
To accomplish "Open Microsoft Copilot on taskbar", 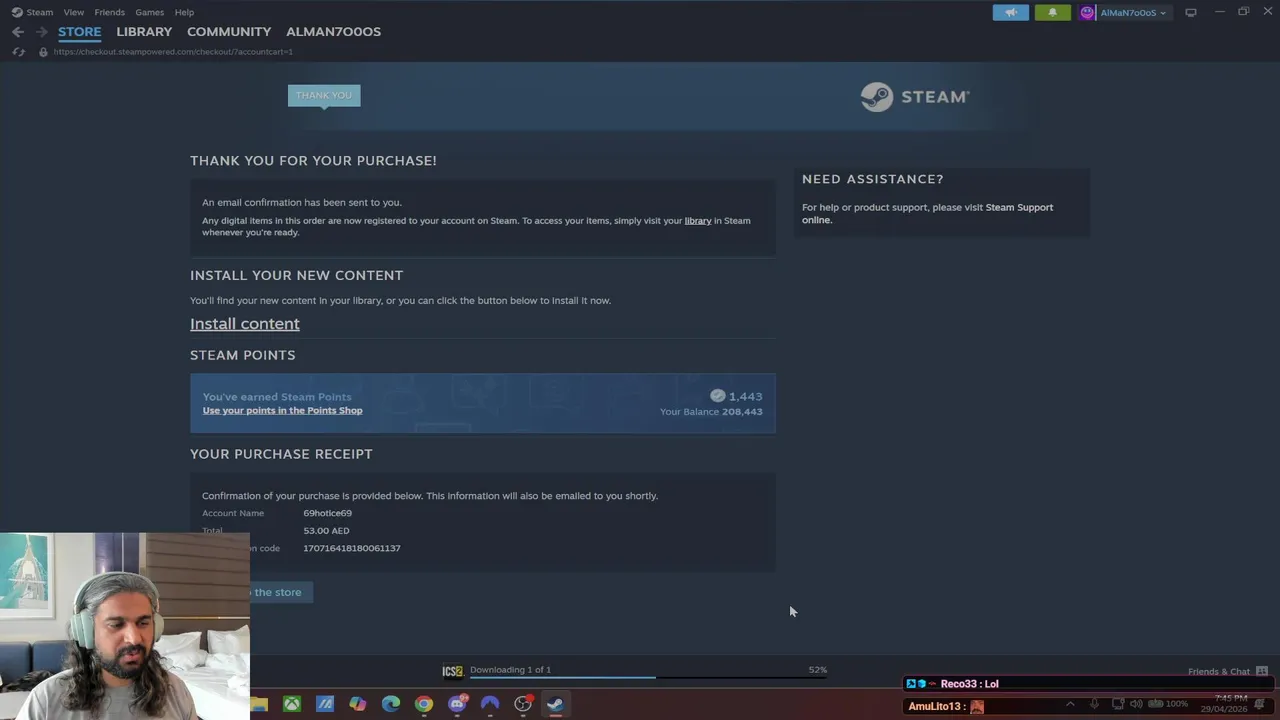I will coord(358,704).
